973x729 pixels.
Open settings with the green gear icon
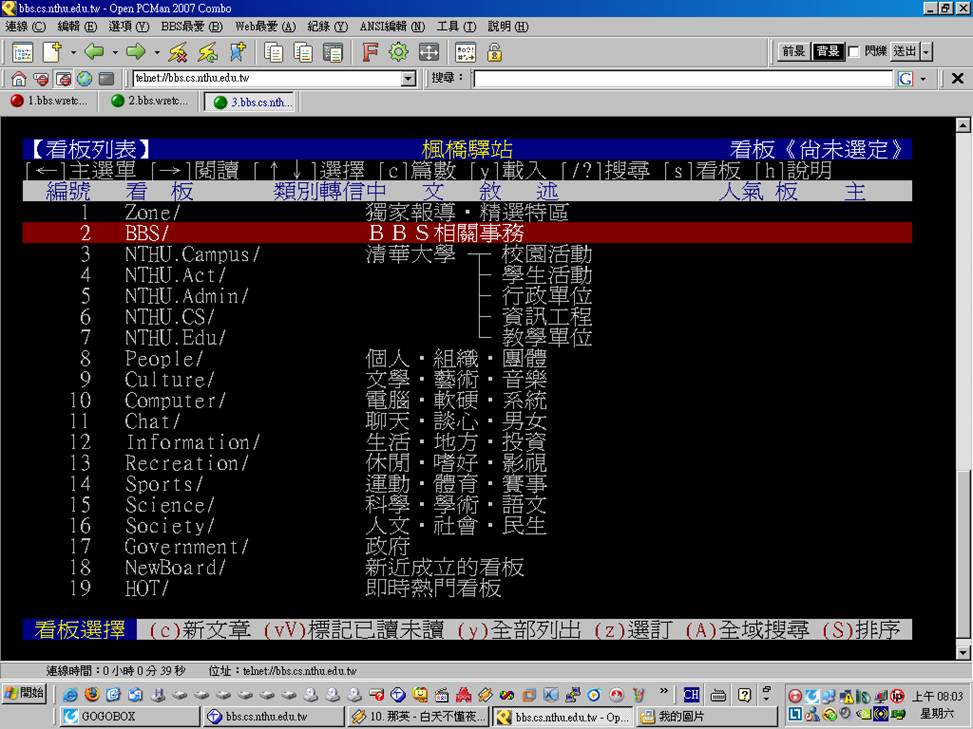398,52
